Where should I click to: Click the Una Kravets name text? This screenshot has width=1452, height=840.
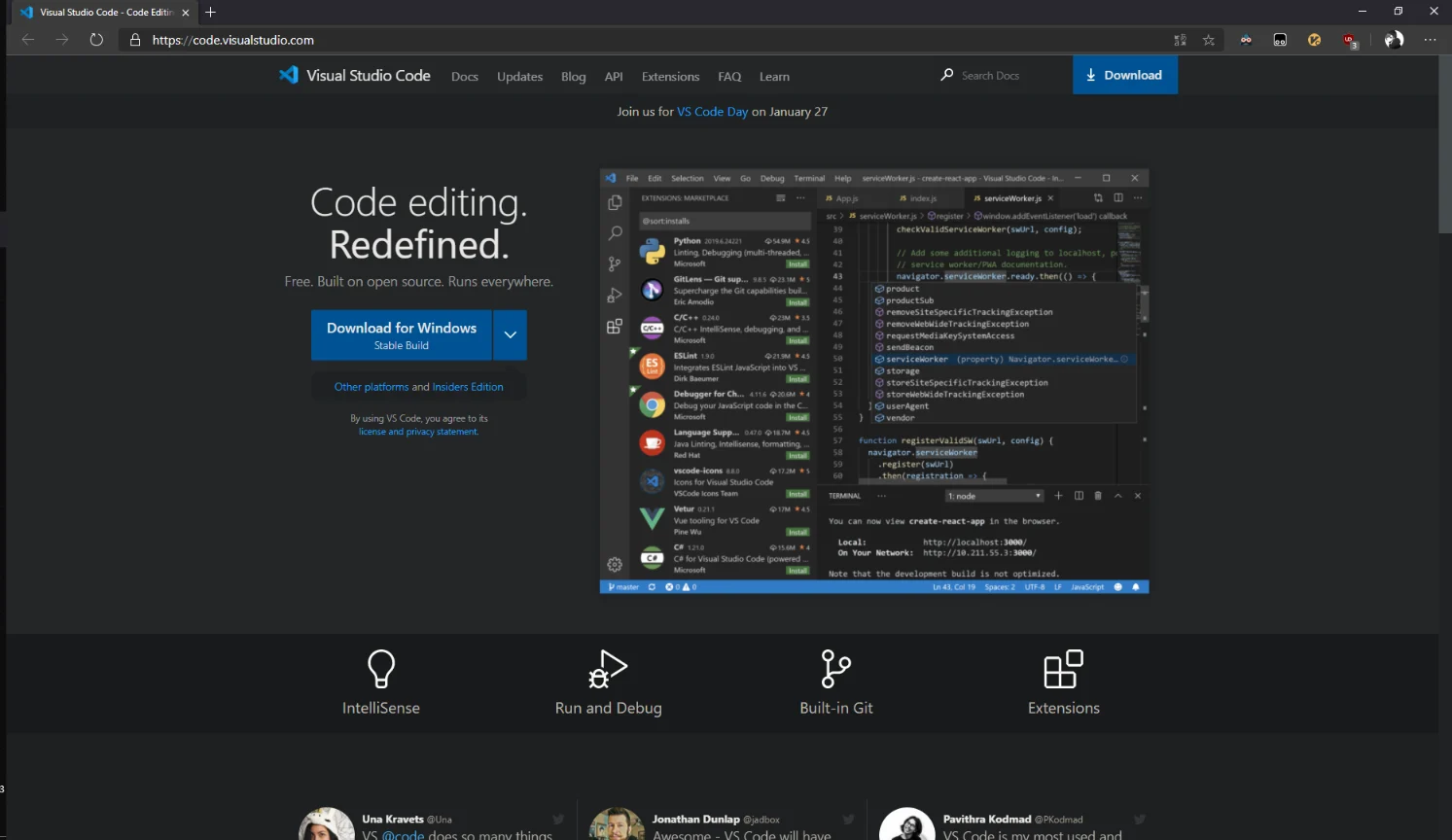tap(393, 819)
